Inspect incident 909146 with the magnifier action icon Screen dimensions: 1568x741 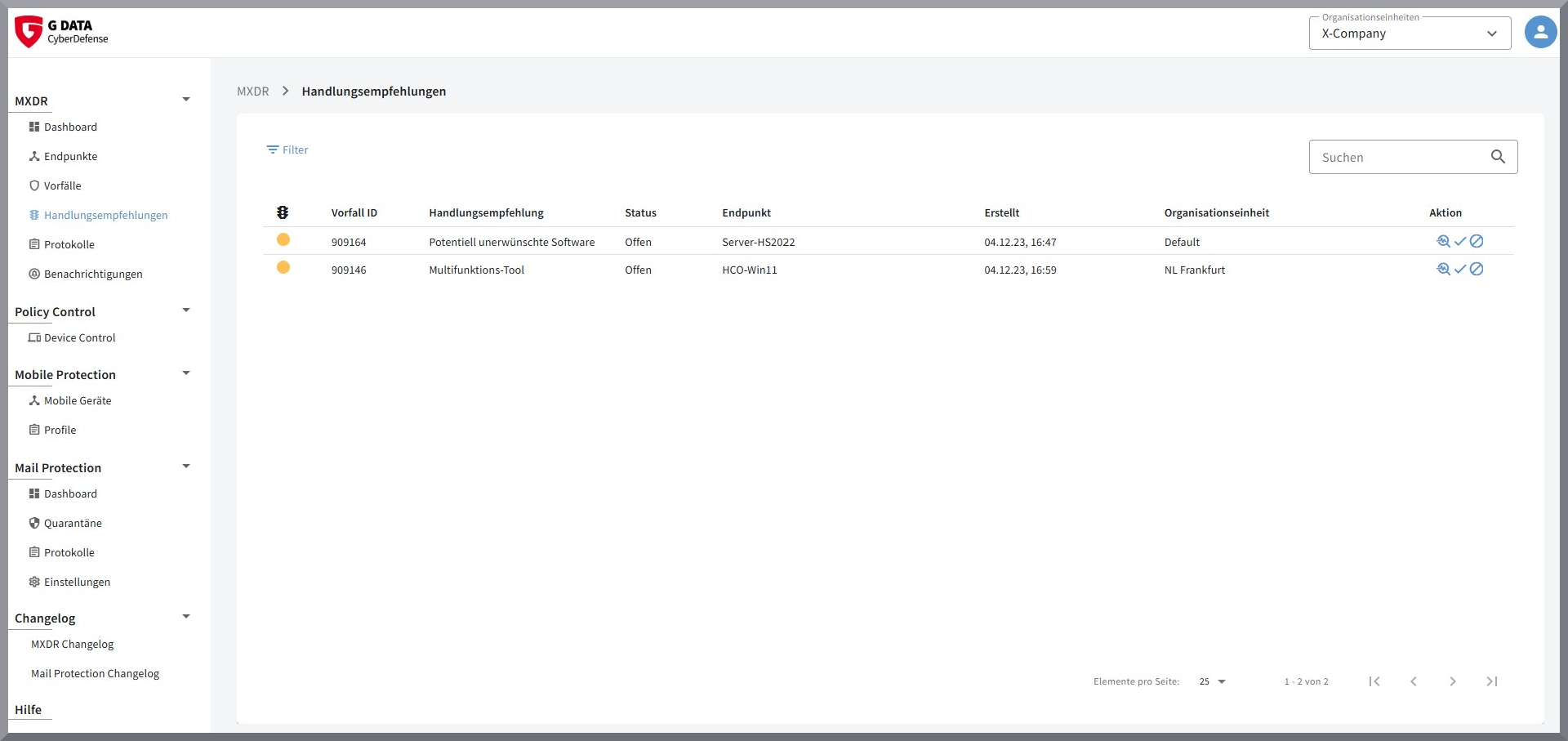(1443, 269)
